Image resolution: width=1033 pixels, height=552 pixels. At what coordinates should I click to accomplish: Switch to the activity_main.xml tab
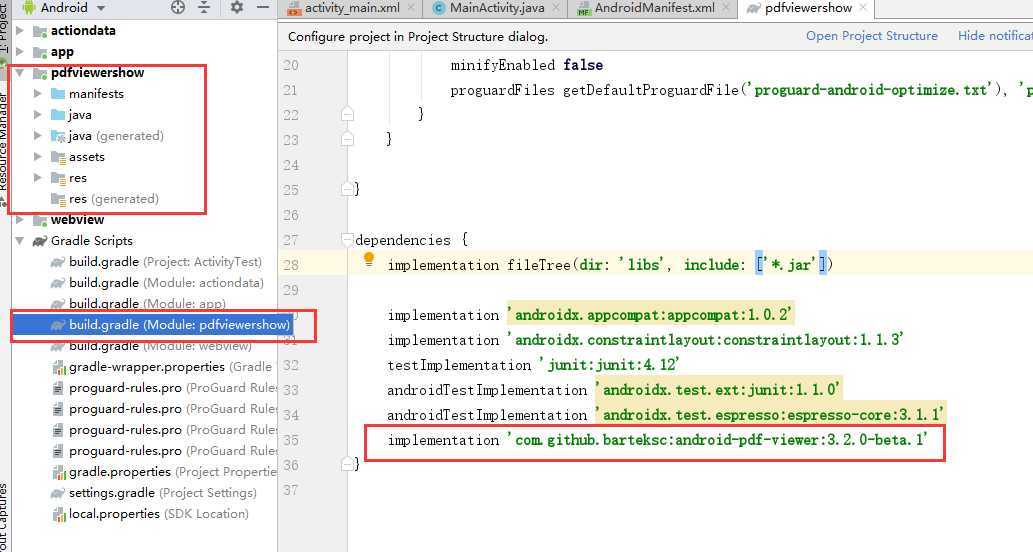tap(352, 8)
